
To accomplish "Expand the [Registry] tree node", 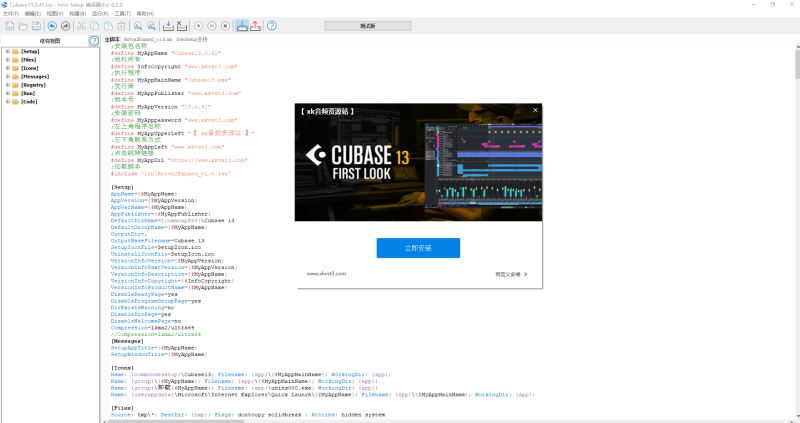I will (x=8, y=85).
